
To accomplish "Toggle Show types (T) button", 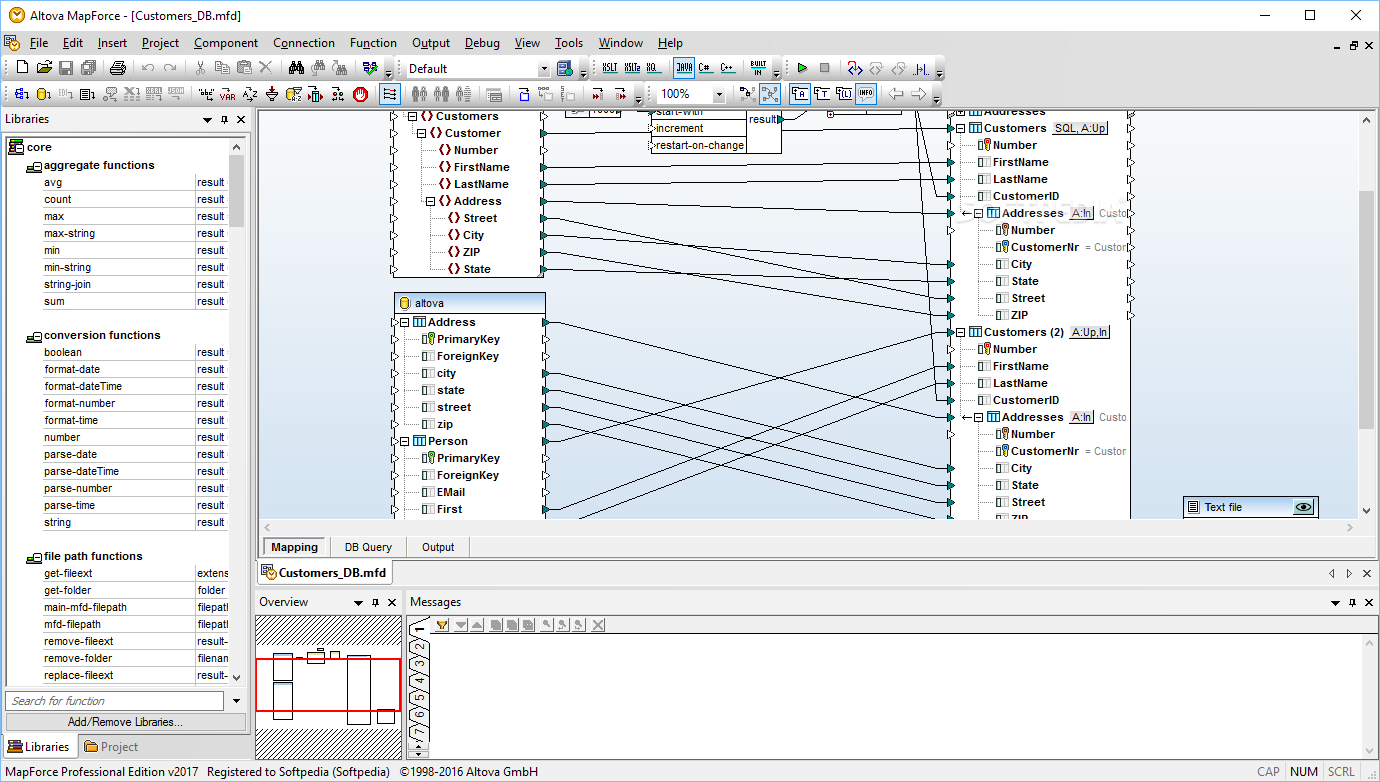I will 822,94.
